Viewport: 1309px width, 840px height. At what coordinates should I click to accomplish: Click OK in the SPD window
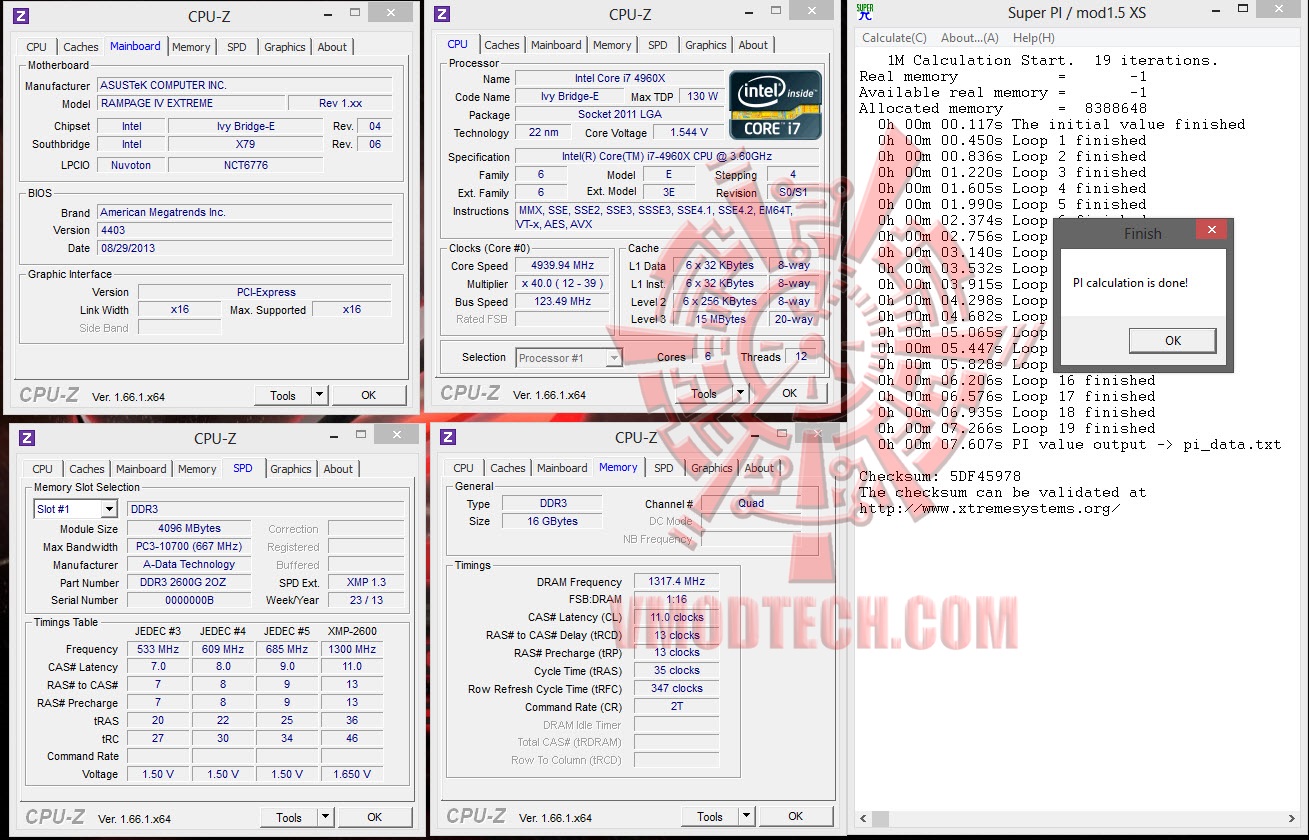click(x=375, y=817)
